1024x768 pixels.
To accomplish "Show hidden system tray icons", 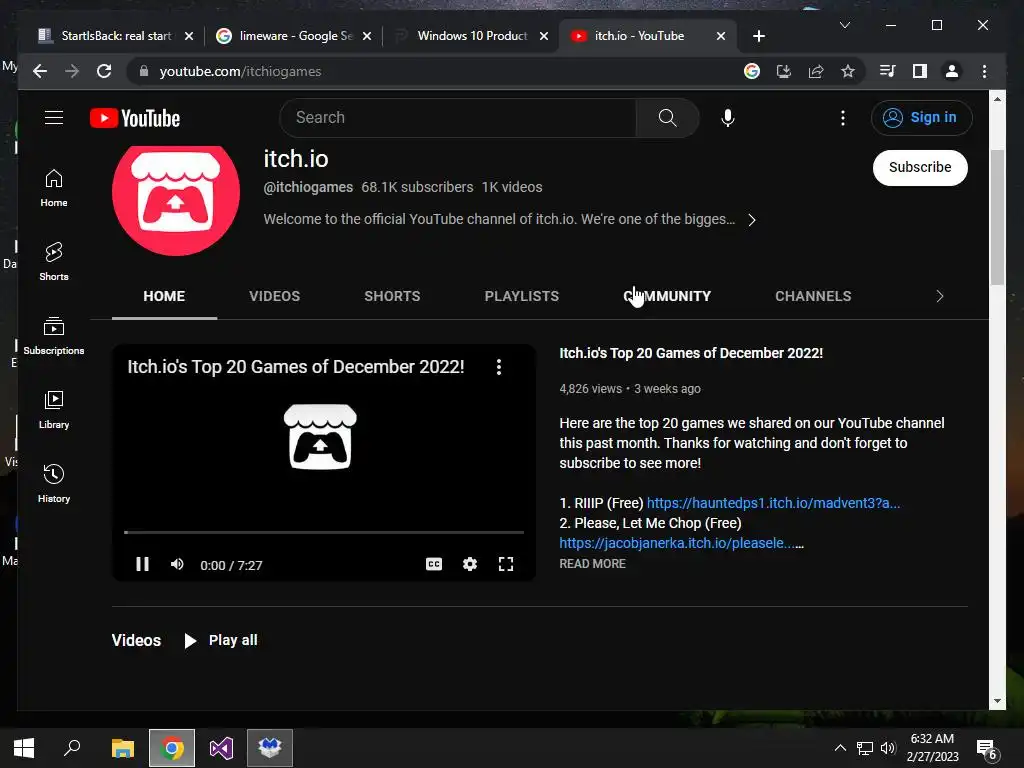I will 840,748.
